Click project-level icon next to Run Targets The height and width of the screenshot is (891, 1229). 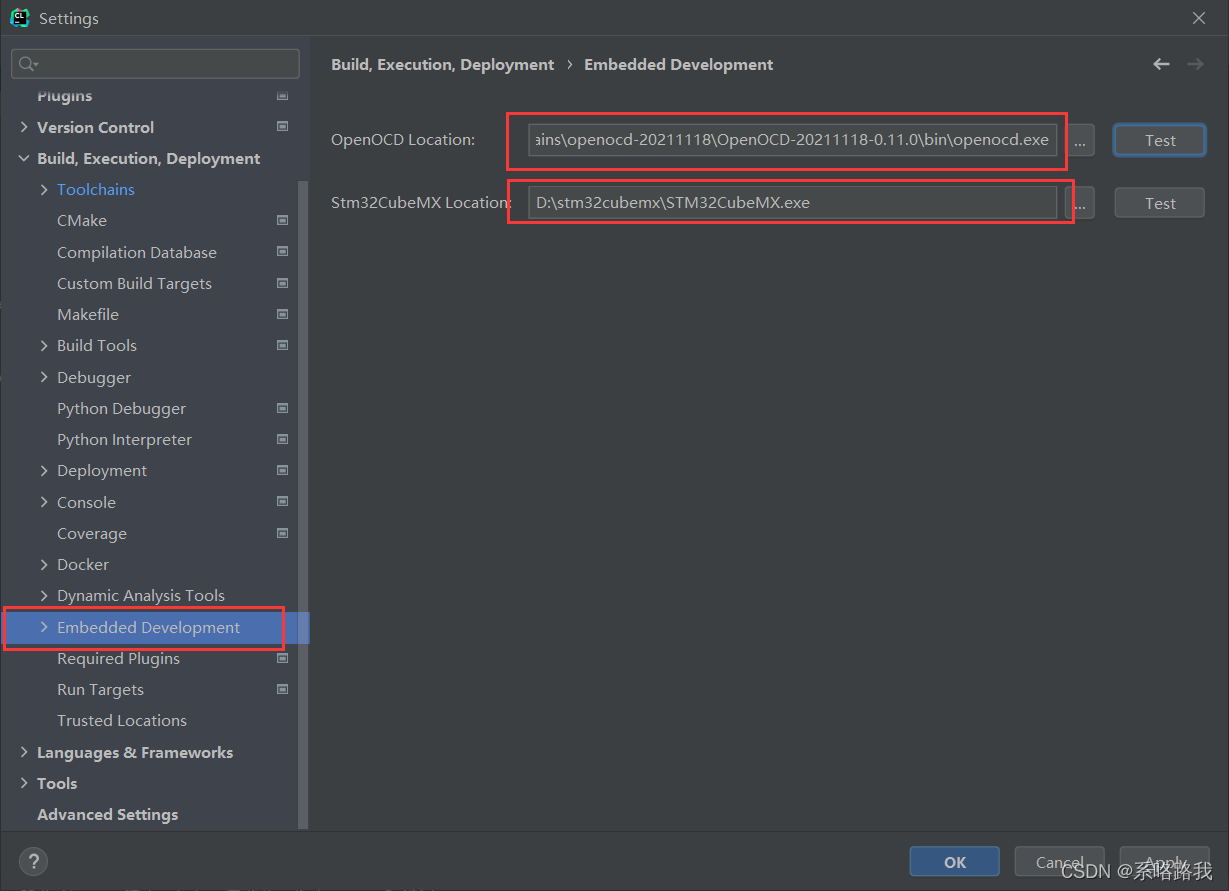pyautogui.click(x=282, y=689)
